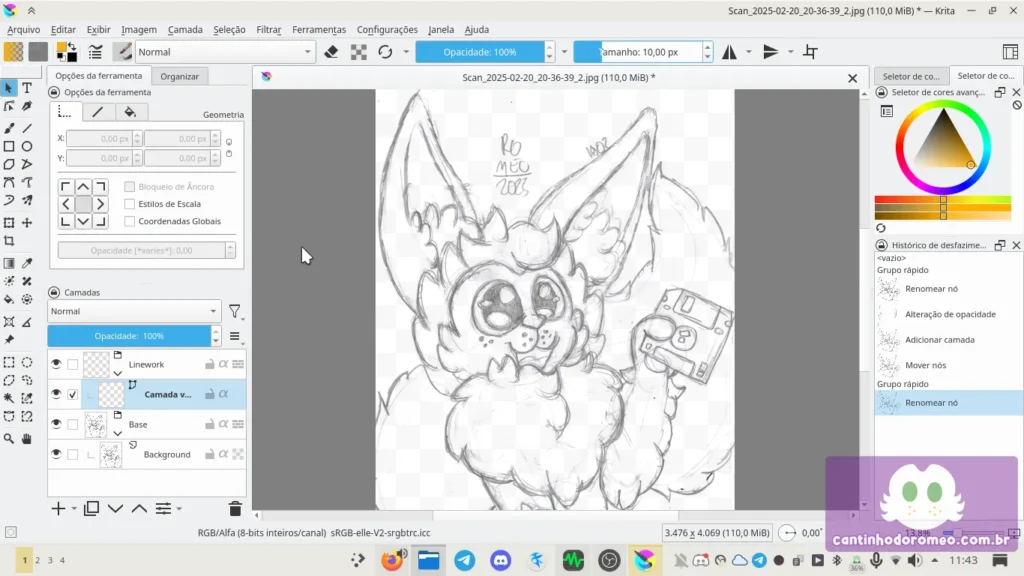Select the Rectangle shape tool
This screenshot has width=1024, height=576.
coord(9,146)
